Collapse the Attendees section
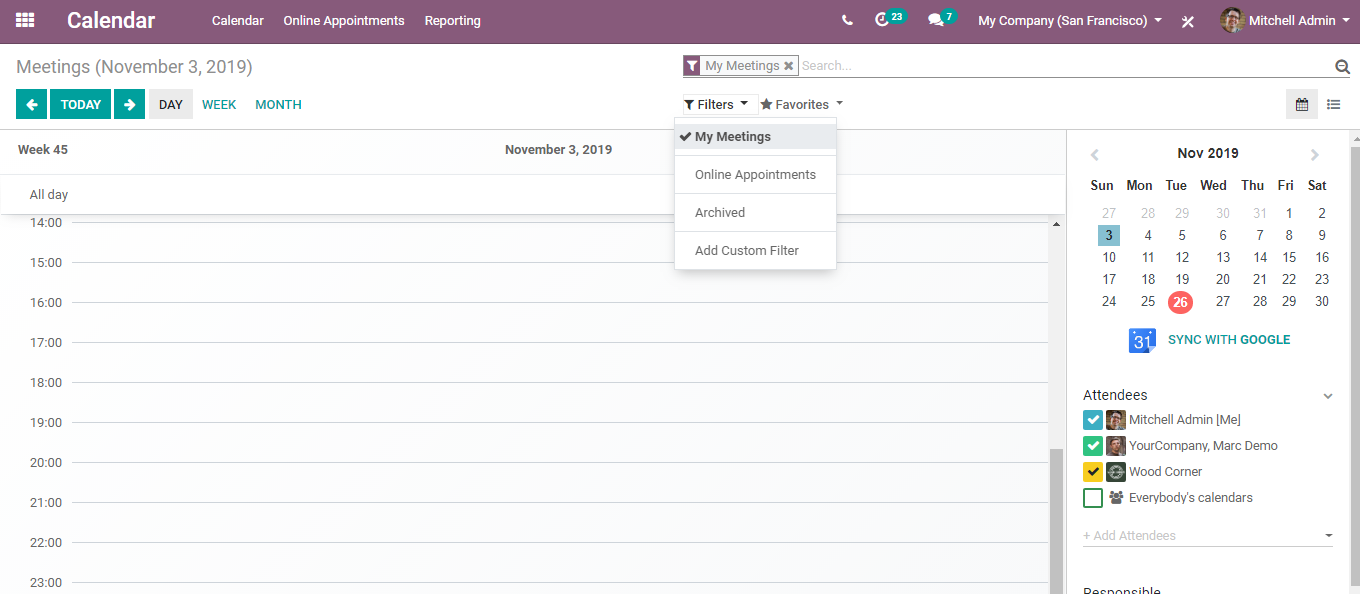Viewport: 1360px width, 594px height. (1328, 396)
